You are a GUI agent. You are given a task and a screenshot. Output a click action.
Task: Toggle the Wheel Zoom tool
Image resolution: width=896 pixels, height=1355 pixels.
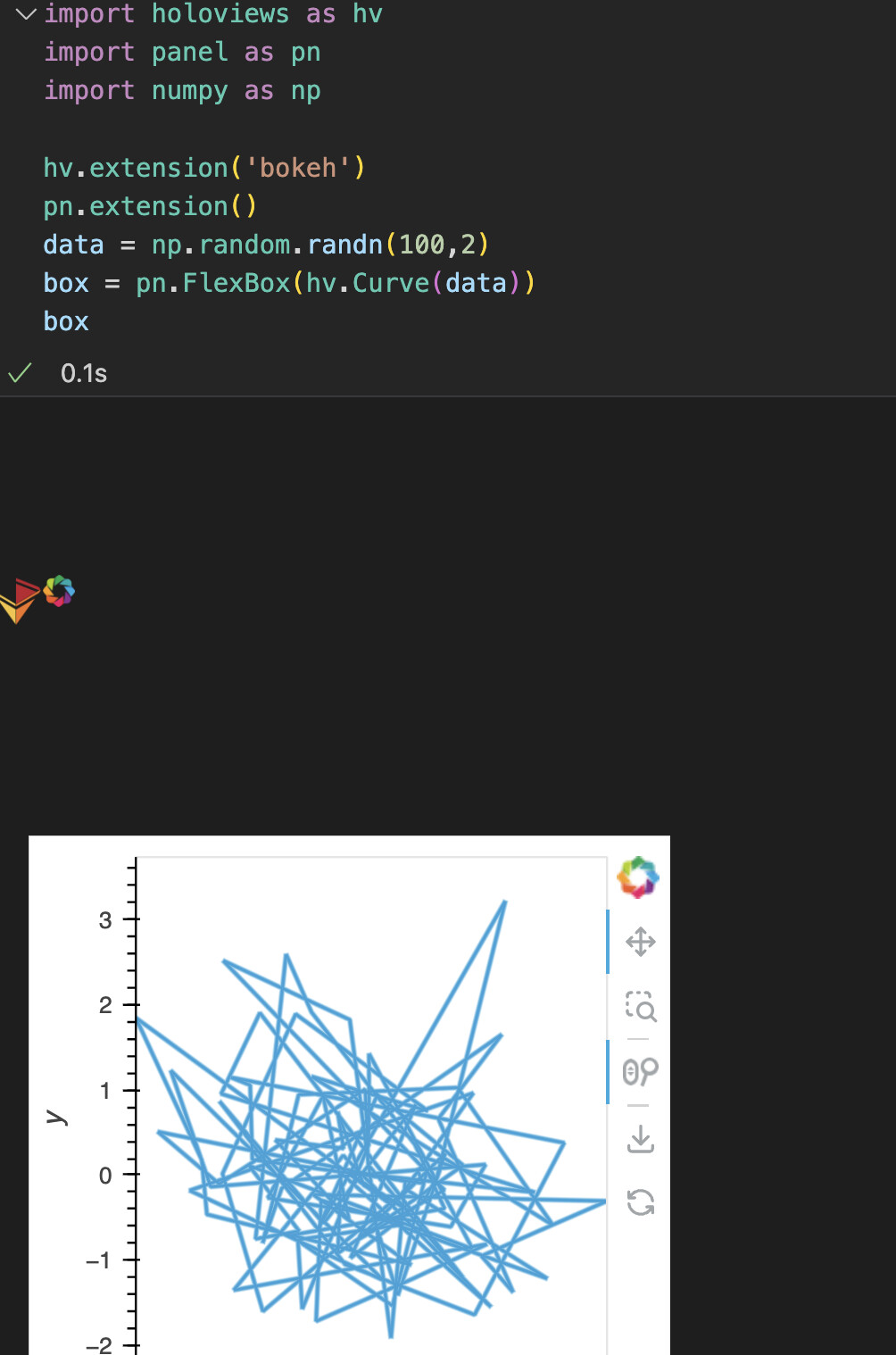pos(641,1071)
